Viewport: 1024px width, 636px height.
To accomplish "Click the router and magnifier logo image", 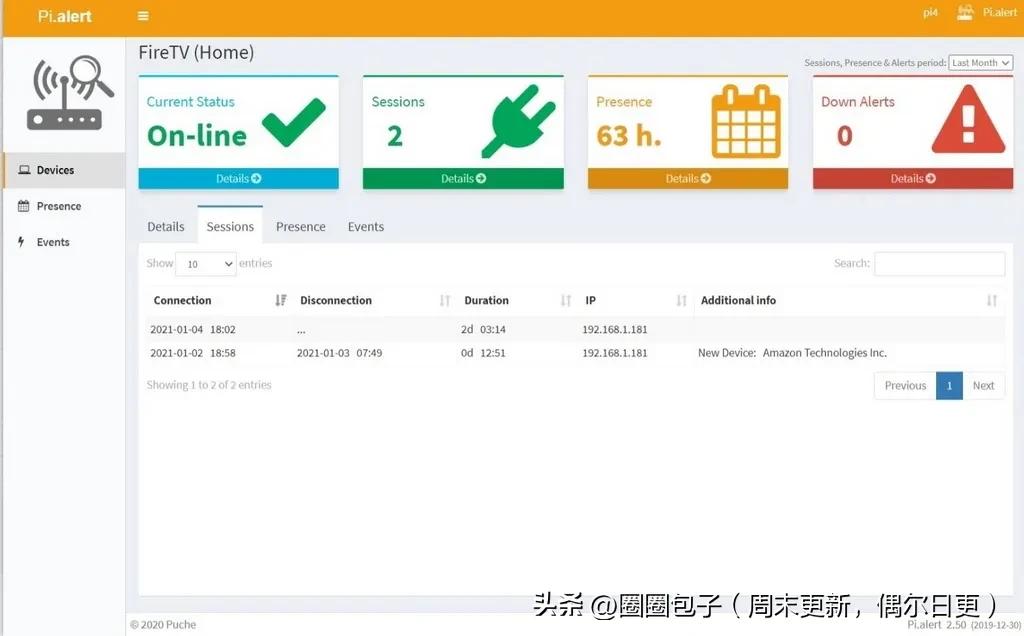I will tap(70, 93).
